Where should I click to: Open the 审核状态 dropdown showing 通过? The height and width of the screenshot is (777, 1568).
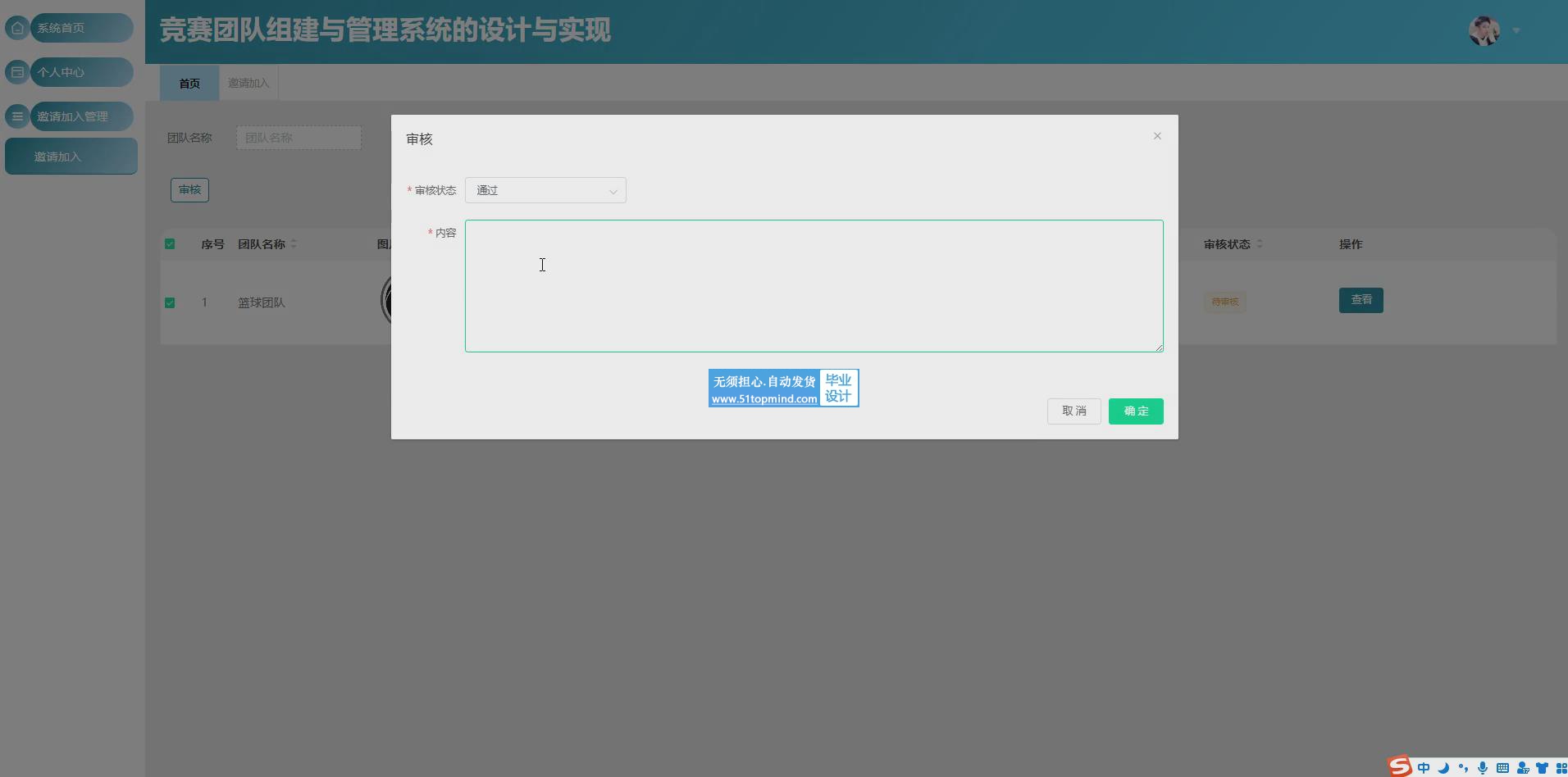coord(545,190)
